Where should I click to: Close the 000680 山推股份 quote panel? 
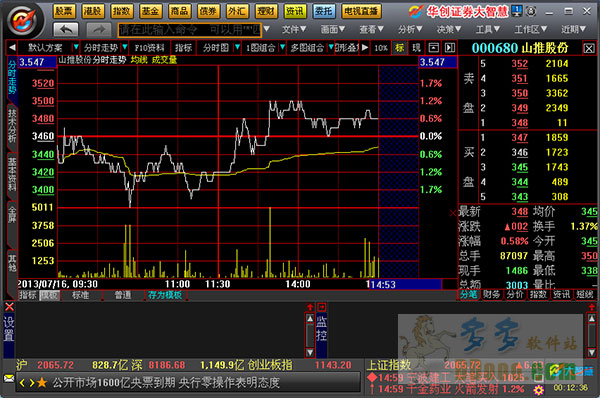(589, 48)
